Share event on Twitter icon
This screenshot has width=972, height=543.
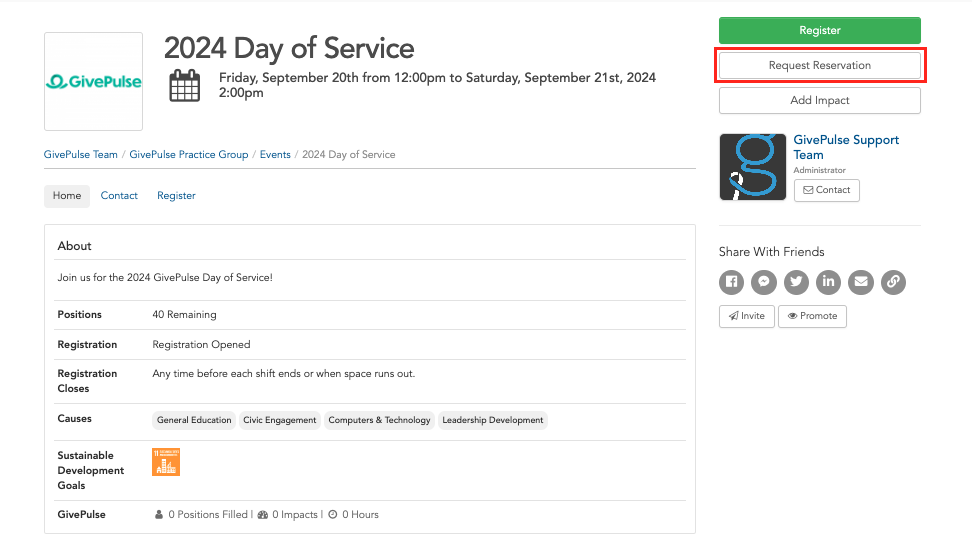796,282
